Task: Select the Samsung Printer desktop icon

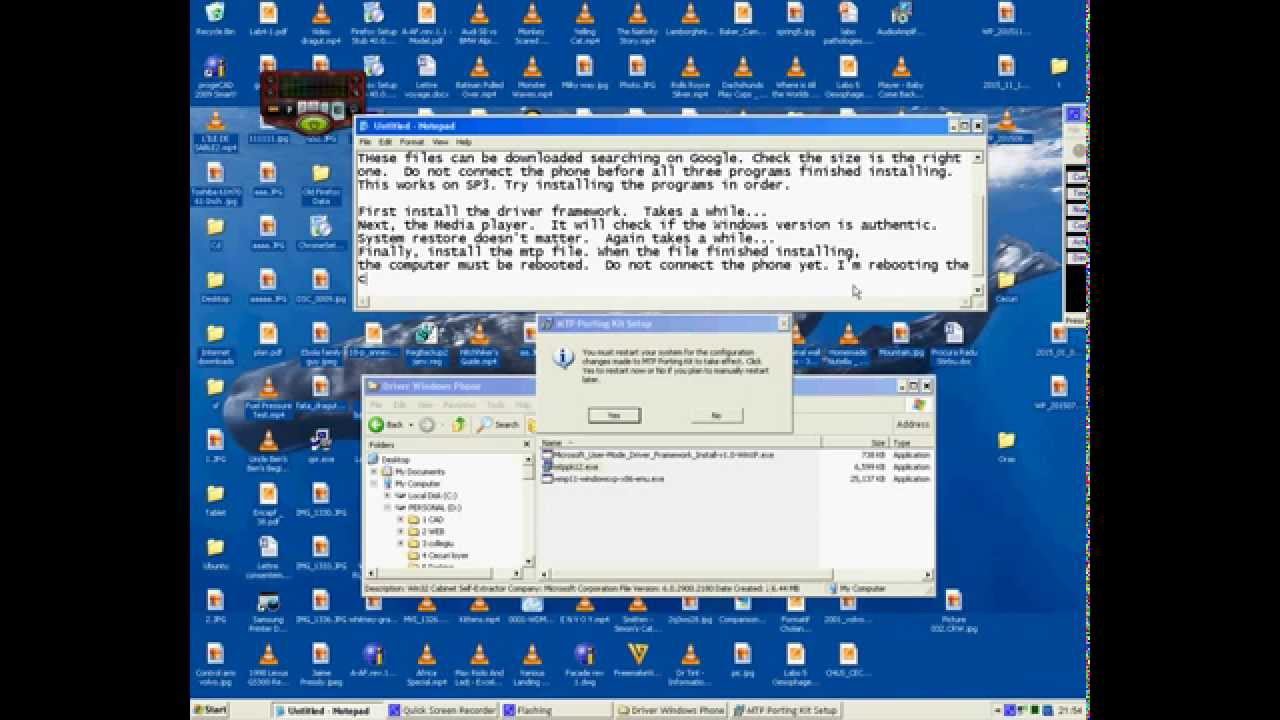Action: click(268, 611)
